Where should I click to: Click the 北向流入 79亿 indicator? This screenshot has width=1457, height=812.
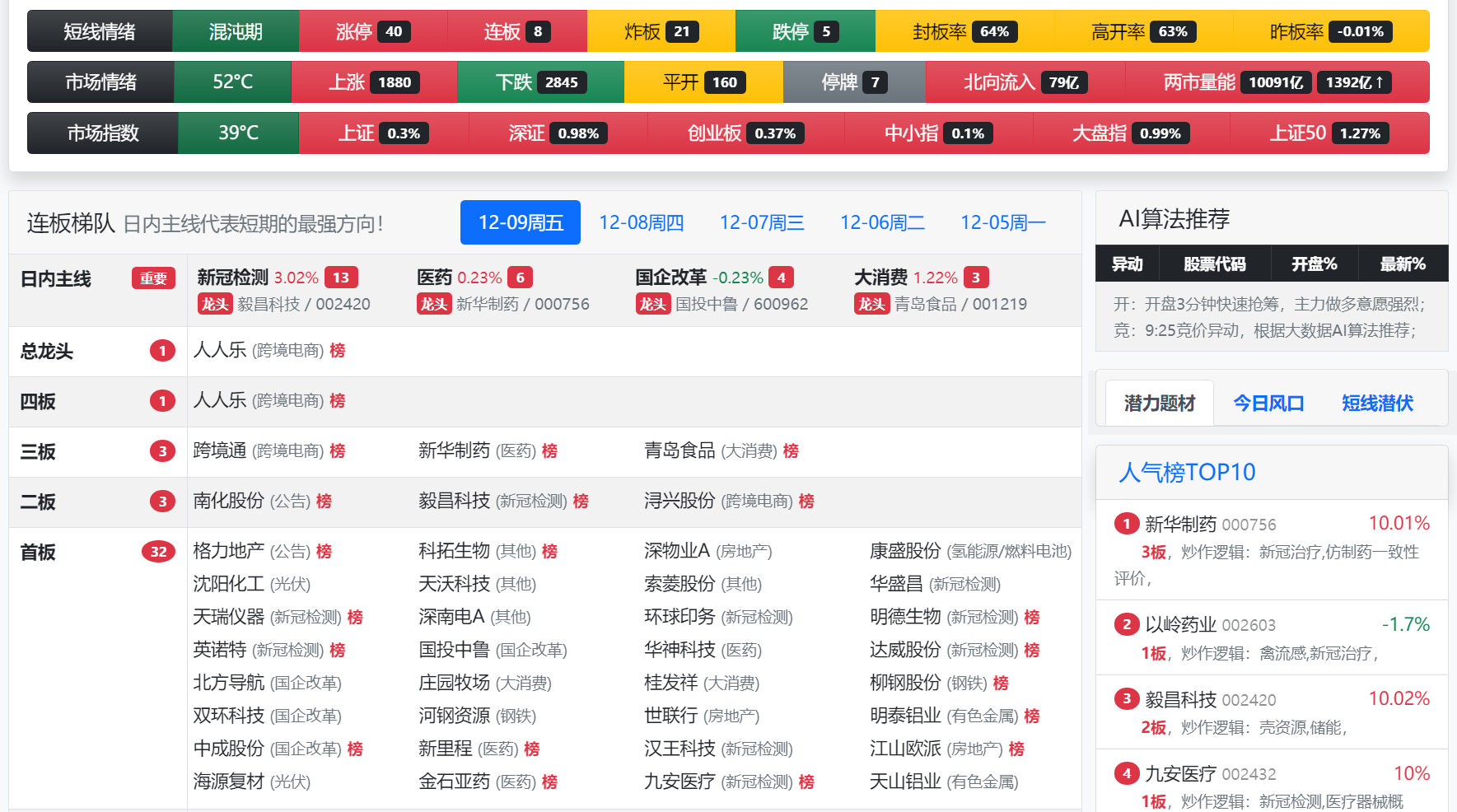coord(1025,82)
